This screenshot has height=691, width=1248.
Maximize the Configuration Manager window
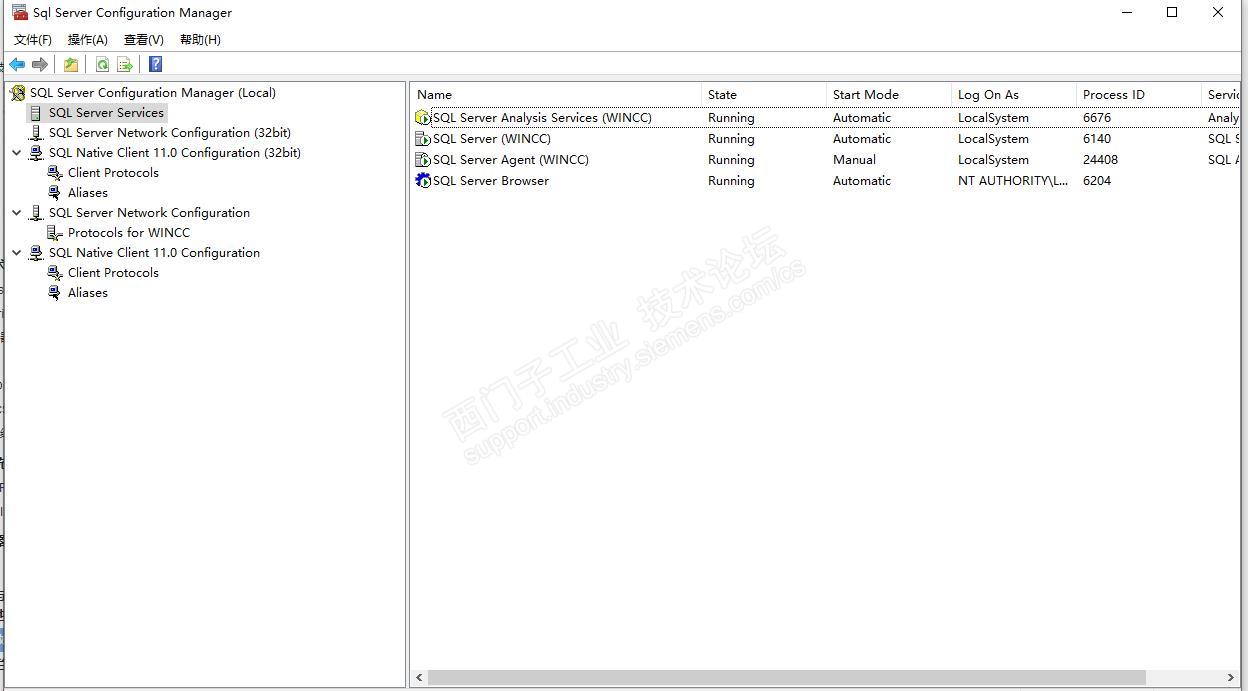1172,12
